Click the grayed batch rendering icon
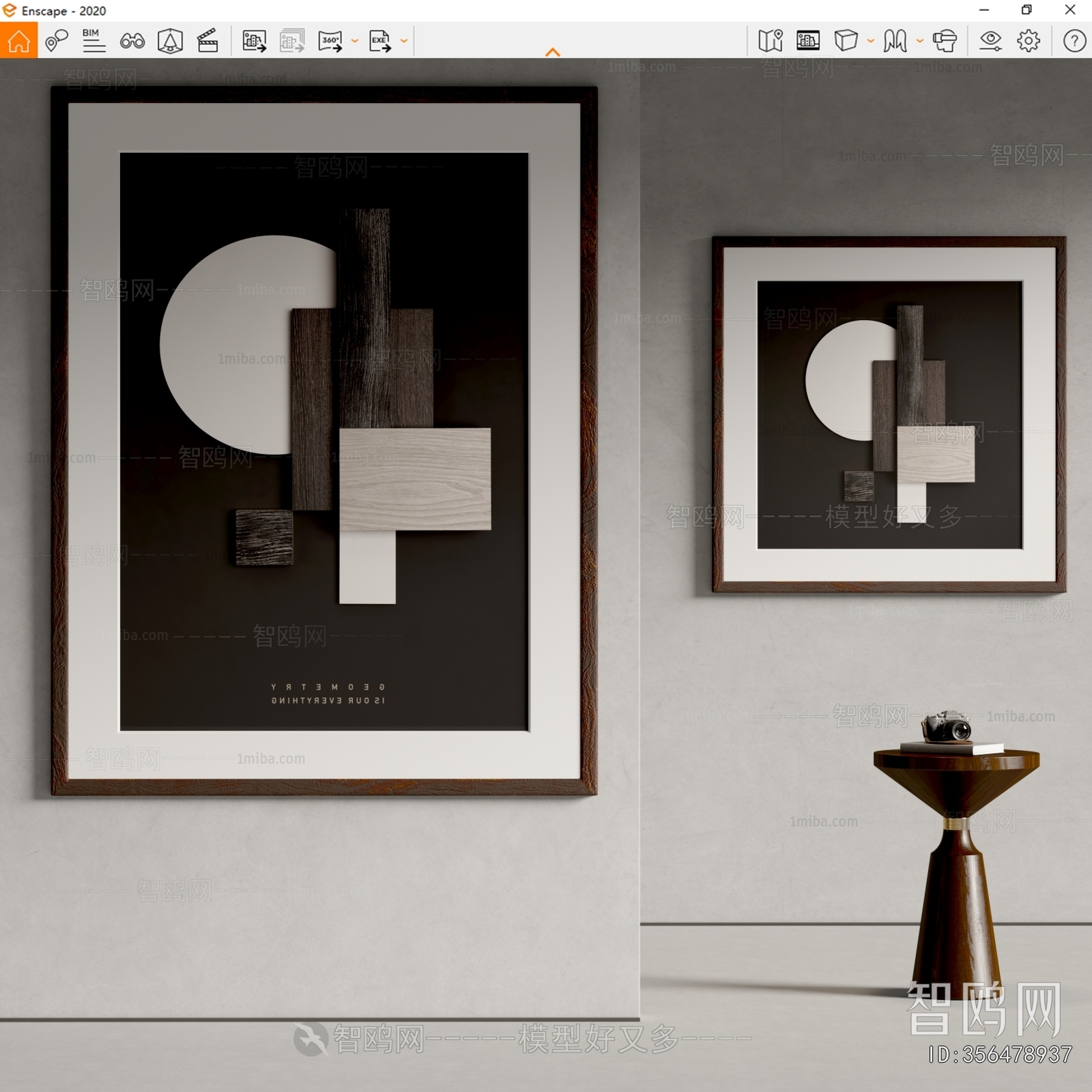 pyautogui.click(x=292, y=41)
